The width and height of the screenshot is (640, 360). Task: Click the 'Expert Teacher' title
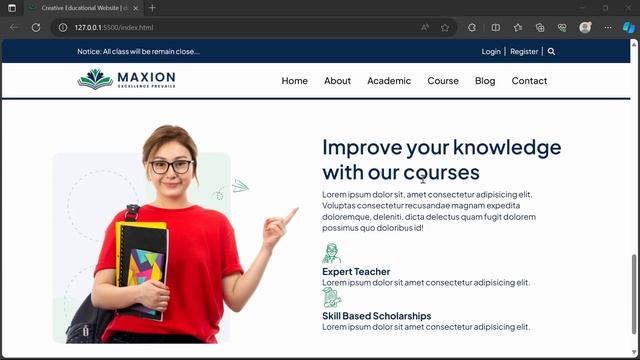point(356,272)
